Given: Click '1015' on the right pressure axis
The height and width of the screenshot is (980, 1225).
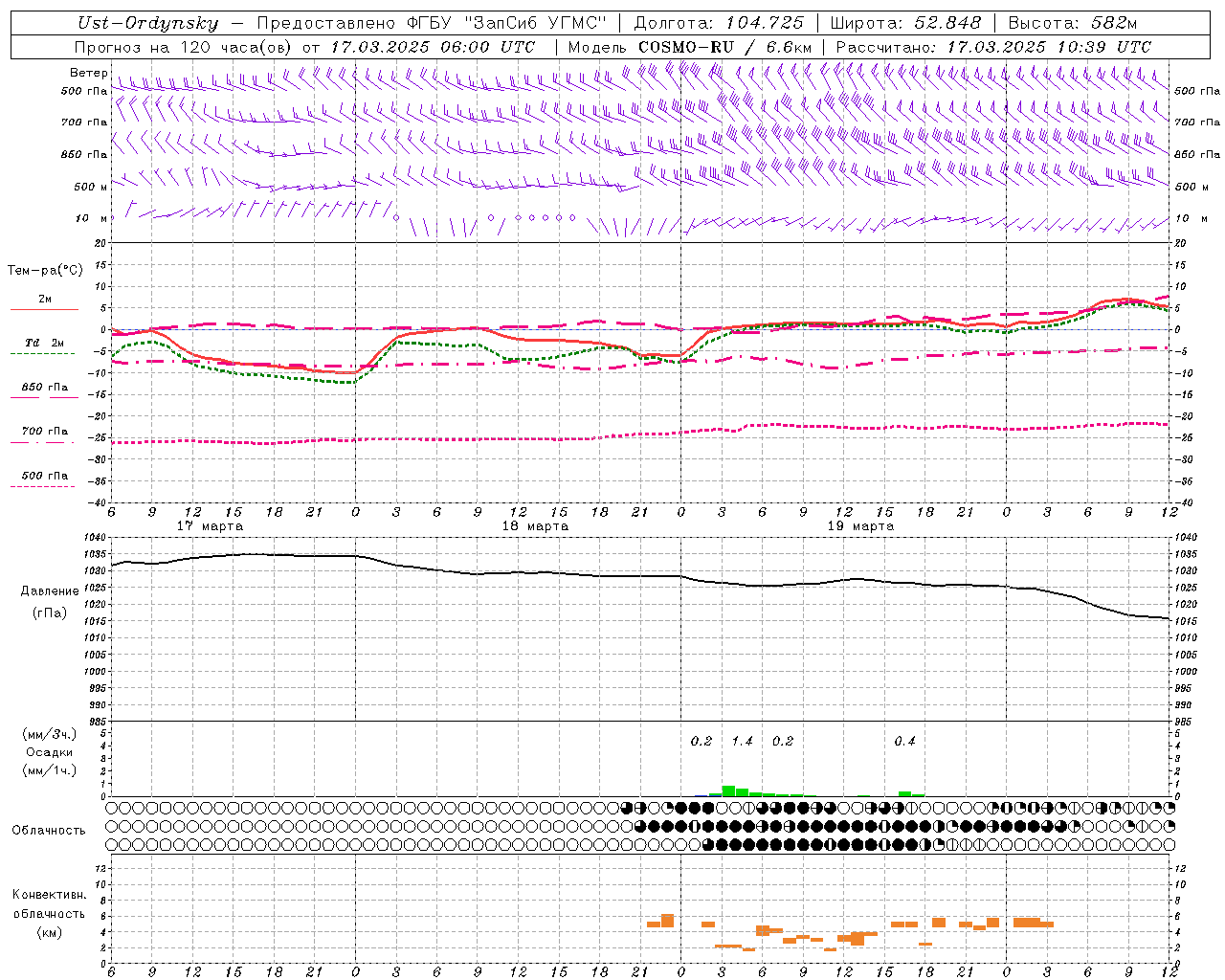Looking at the screenshot, I should 1185,622.
